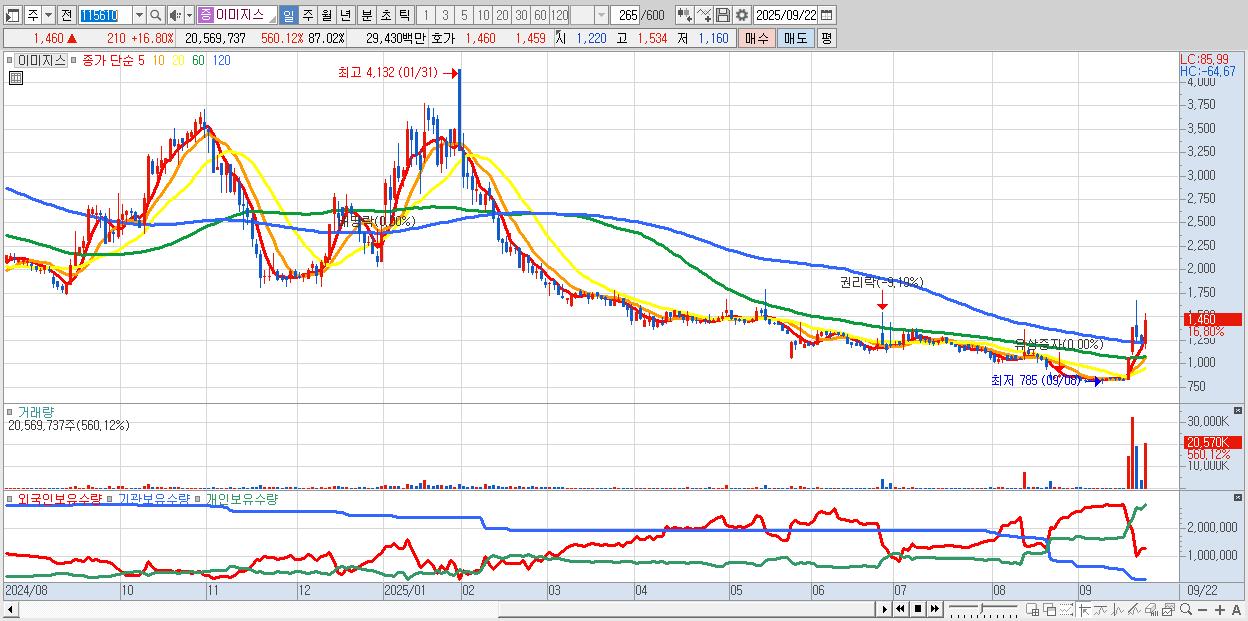
Task: Click the fast-forward button on the bottom bar
Action: click(934, 609)
